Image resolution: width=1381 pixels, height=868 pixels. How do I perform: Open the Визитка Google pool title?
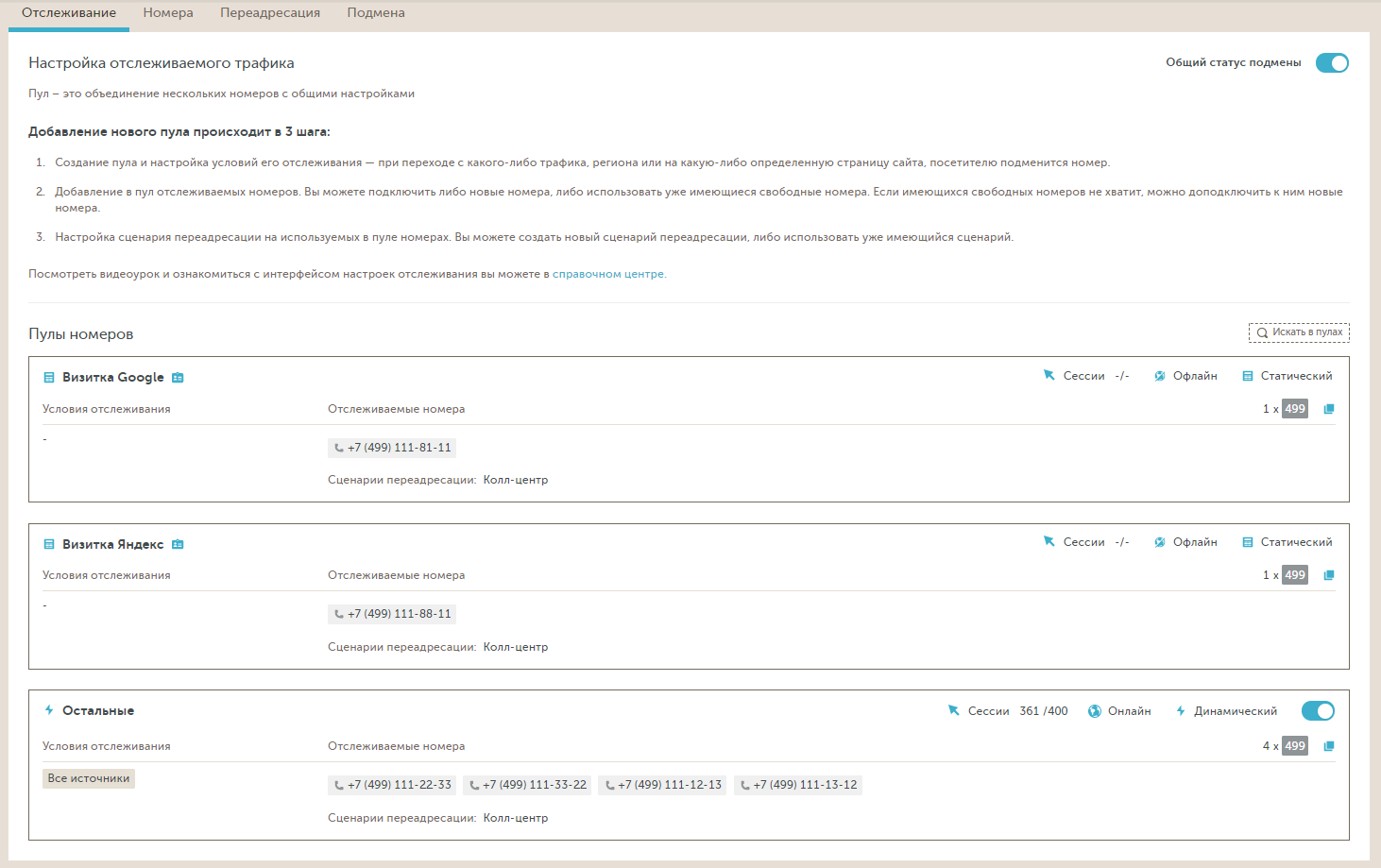[113, 377]
